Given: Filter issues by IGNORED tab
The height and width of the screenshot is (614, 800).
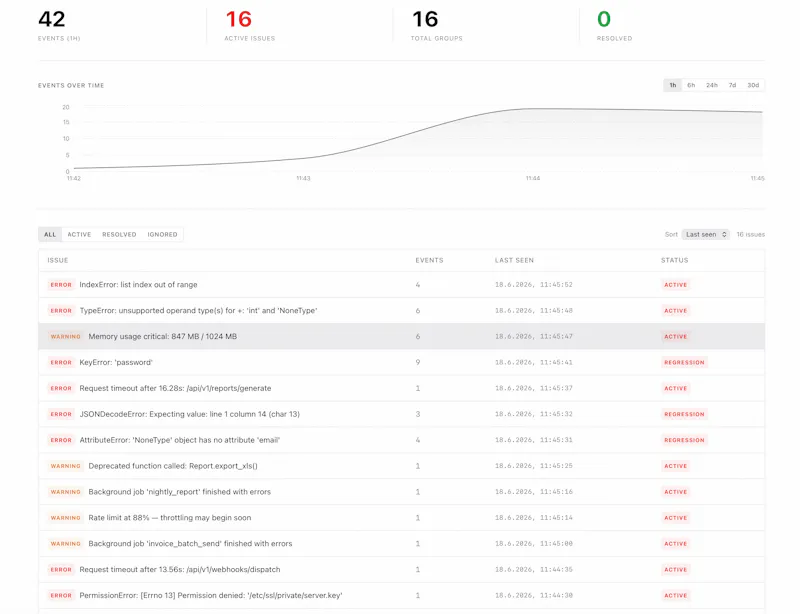Looking at the screenshot, I should [162, 235].
